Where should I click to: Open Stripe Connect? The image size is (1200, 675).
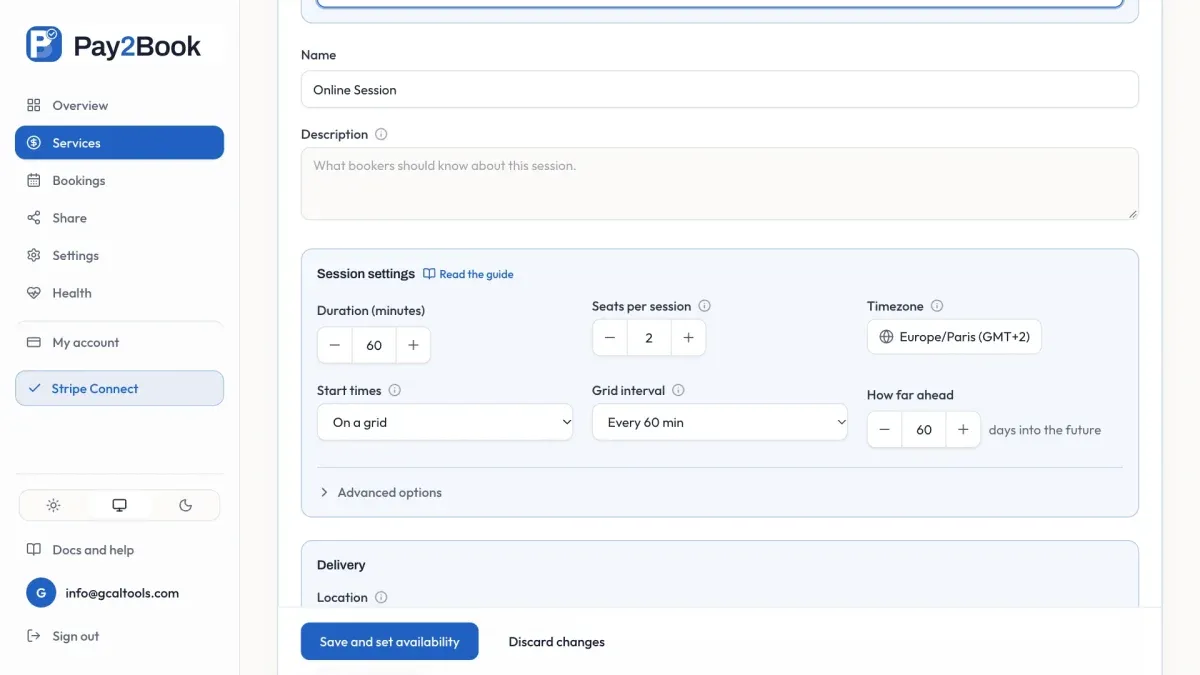[119, 388]
